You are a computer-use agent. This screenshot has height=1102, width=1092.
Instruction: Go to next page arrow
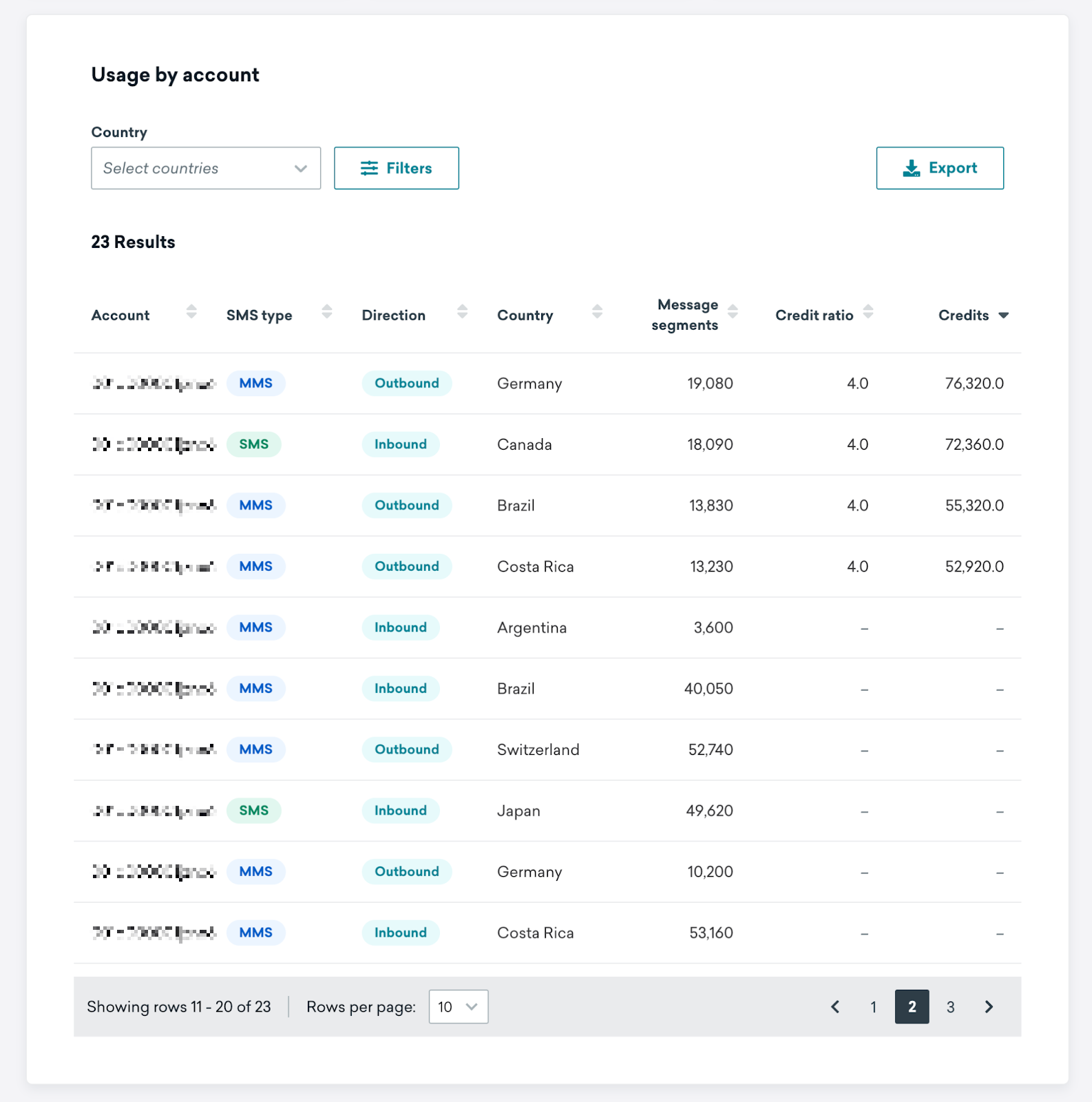click(x=989, y=1007)
